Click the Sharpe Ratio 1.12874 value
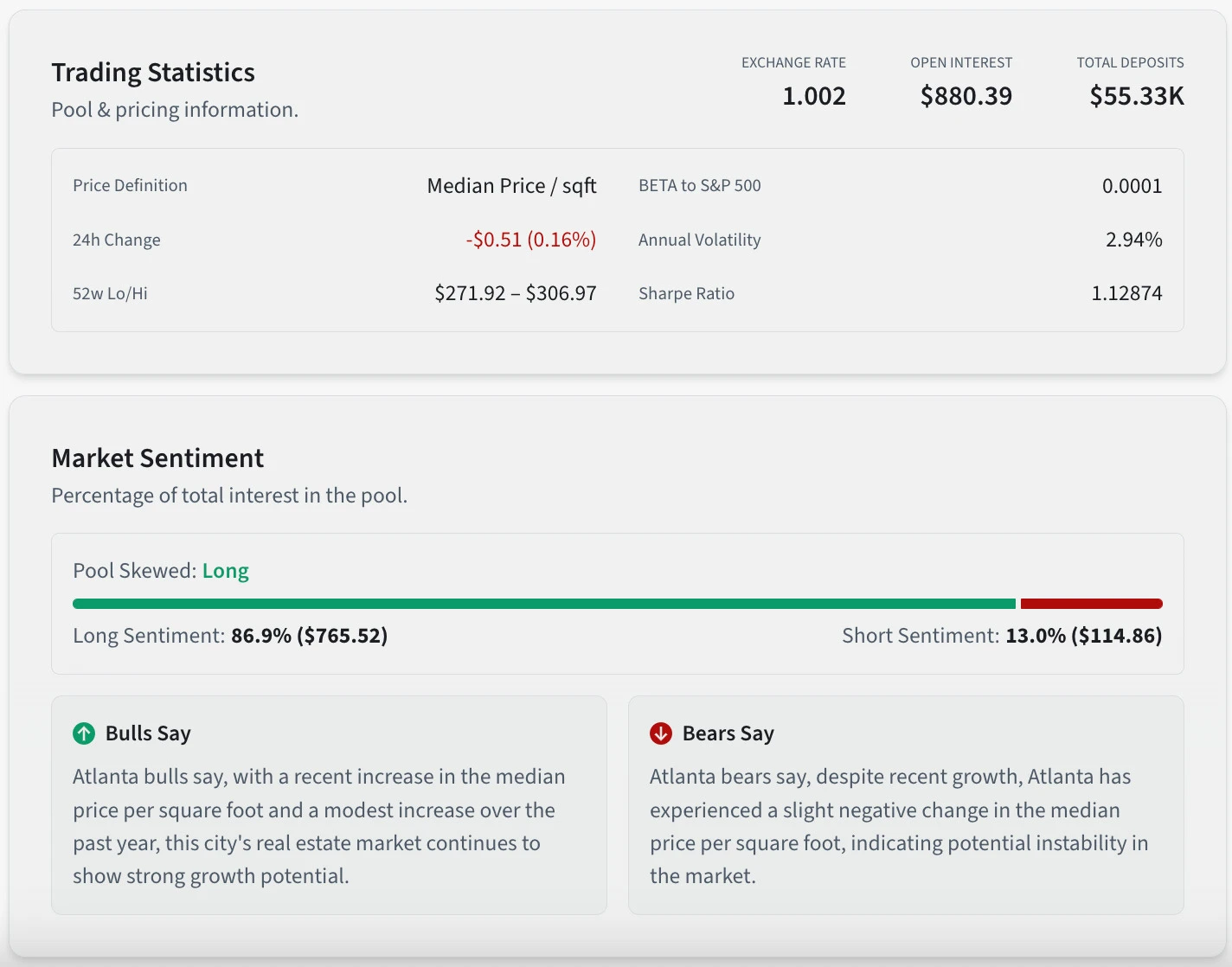 point(1126,293)
